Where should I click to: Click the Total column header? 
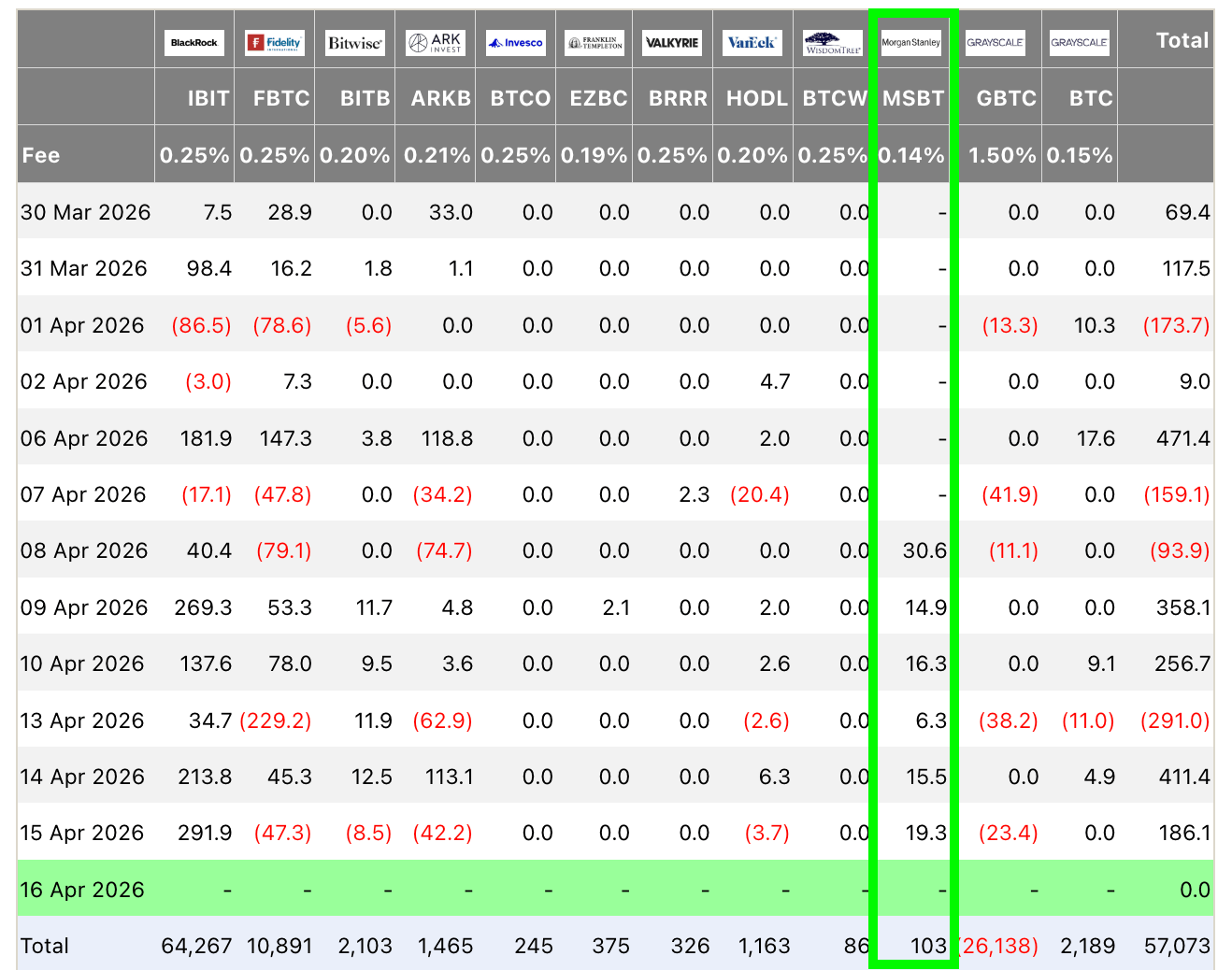tap(1182, 40)
